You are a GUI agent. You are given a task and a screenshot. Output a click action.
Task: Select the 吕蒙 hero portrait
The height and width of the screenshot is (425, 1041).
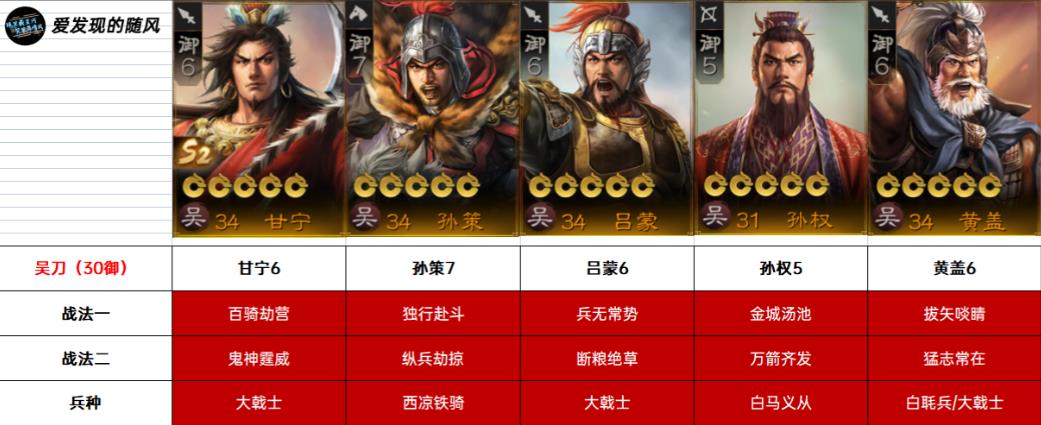(607, 118)
